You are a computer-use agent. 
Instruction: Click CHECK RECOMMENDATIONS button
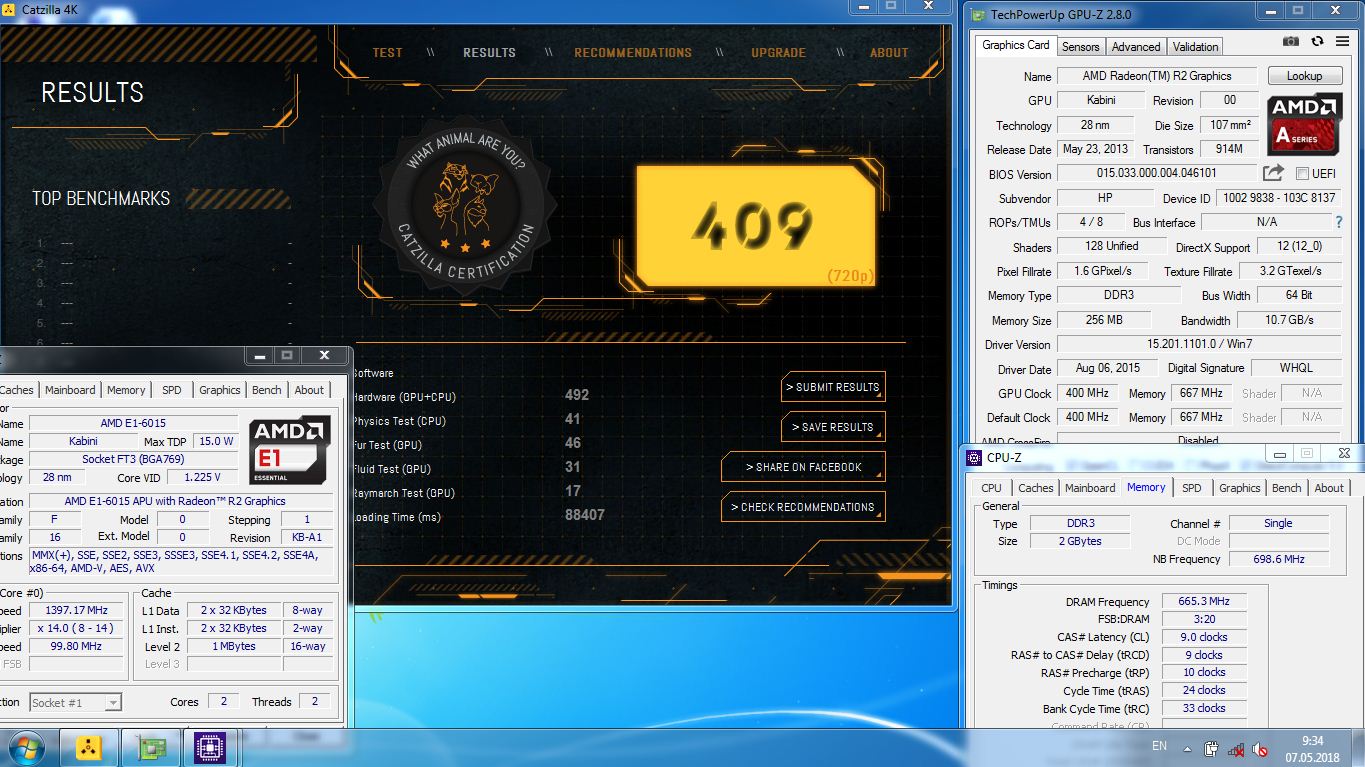click(x=803, y=507)
